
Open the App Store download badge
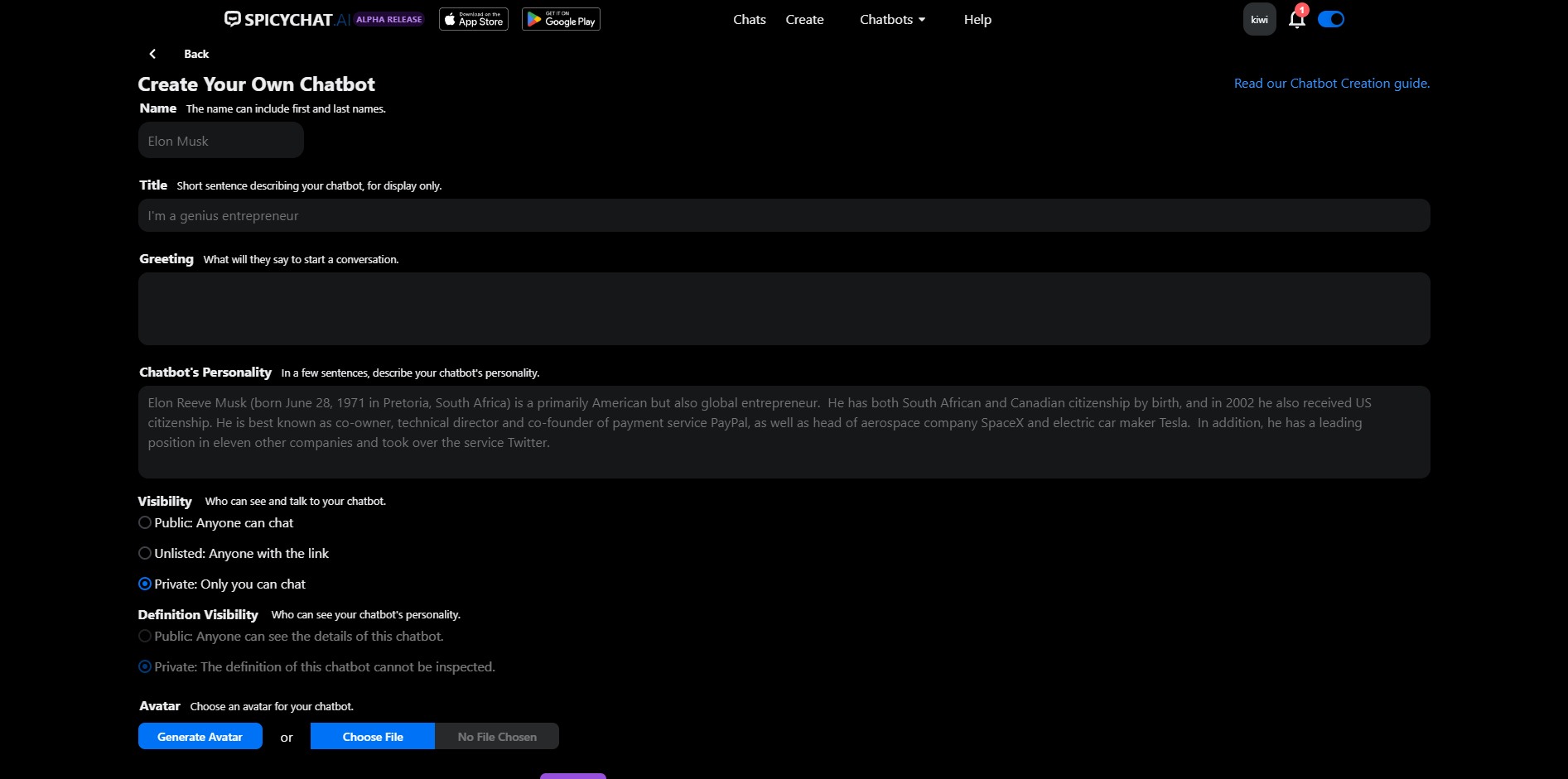(x=474, y=19)
